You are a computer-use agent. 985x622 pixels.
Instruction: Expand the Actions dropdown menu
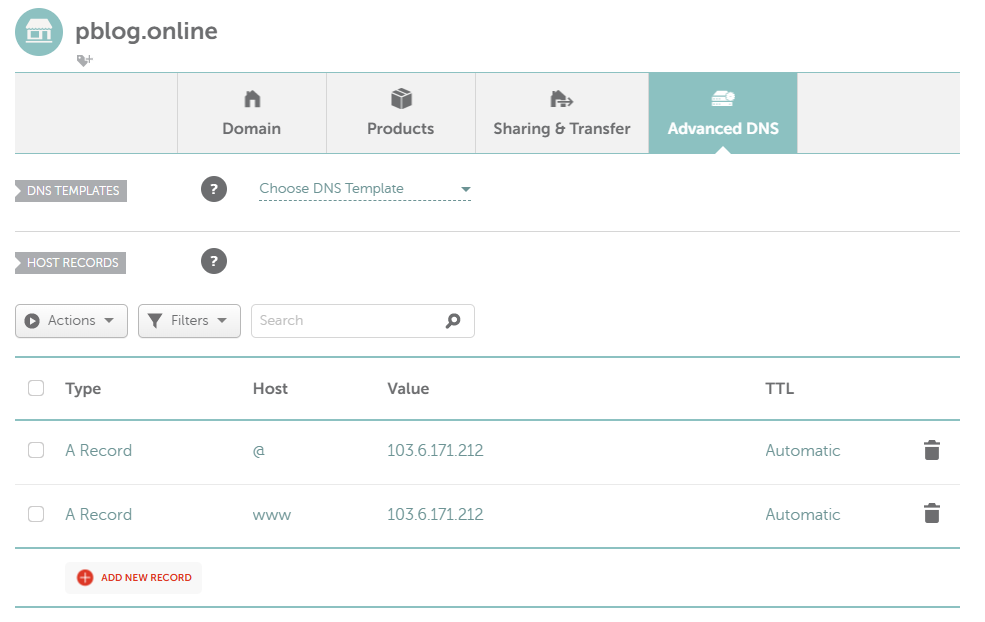71,321
